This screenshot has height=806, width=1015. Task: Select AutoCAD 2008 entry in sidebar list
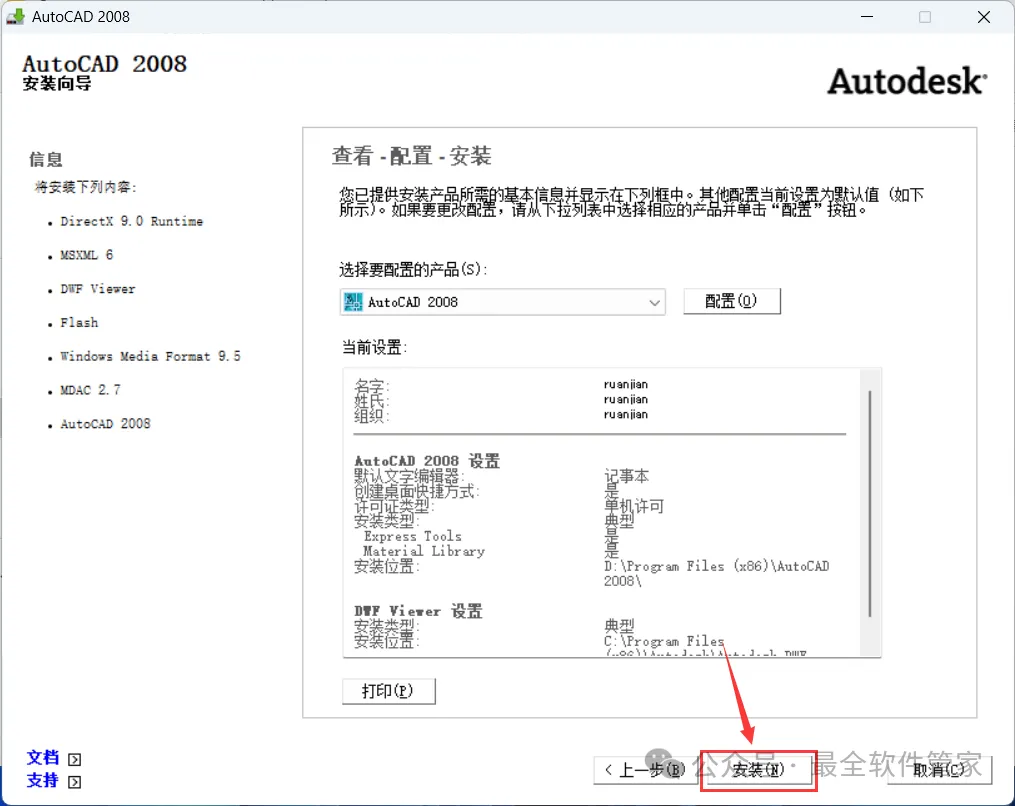(x=106, y=423)
